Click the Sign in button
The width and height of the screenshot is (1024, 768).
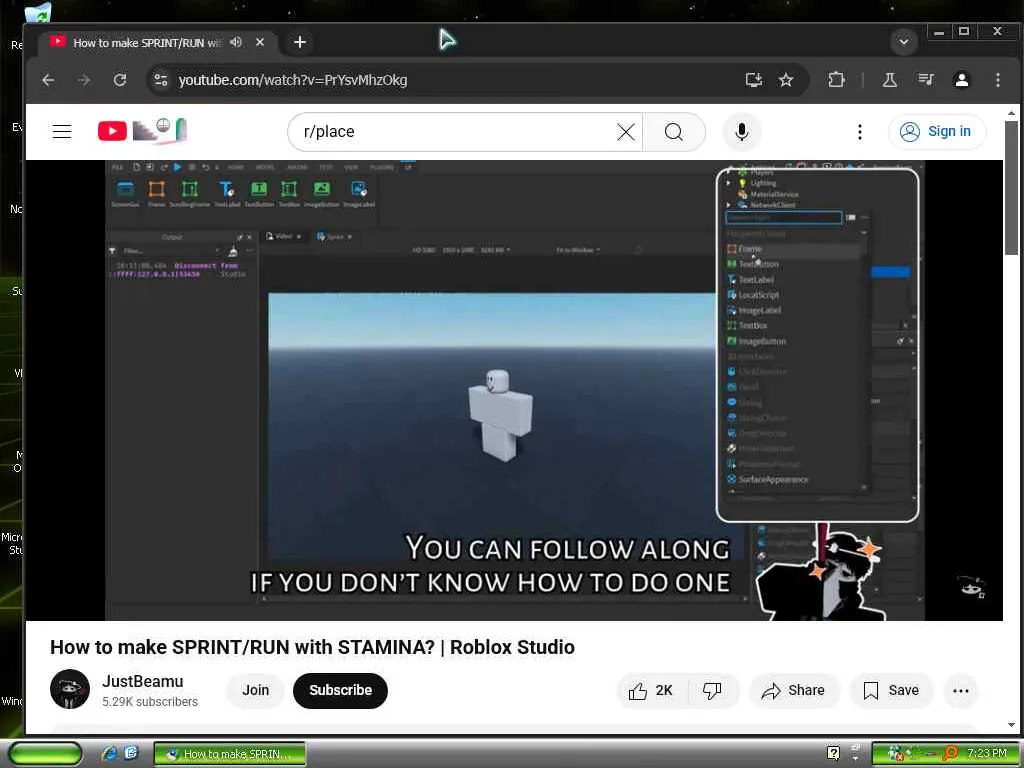pos(937,131)
